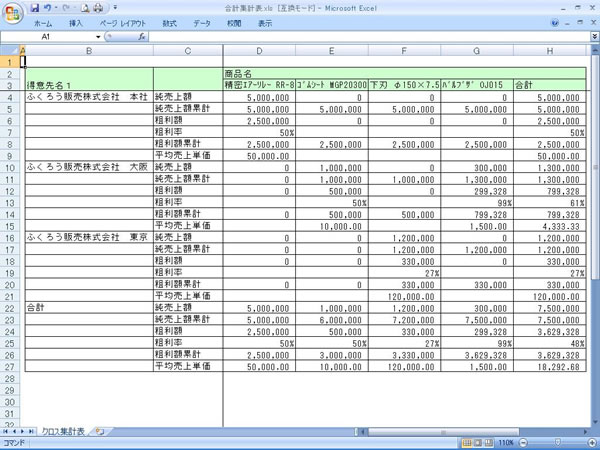Click the Insert Worksheet tab icon
This screenshot has height=450, width=600.
click(100, 432)
